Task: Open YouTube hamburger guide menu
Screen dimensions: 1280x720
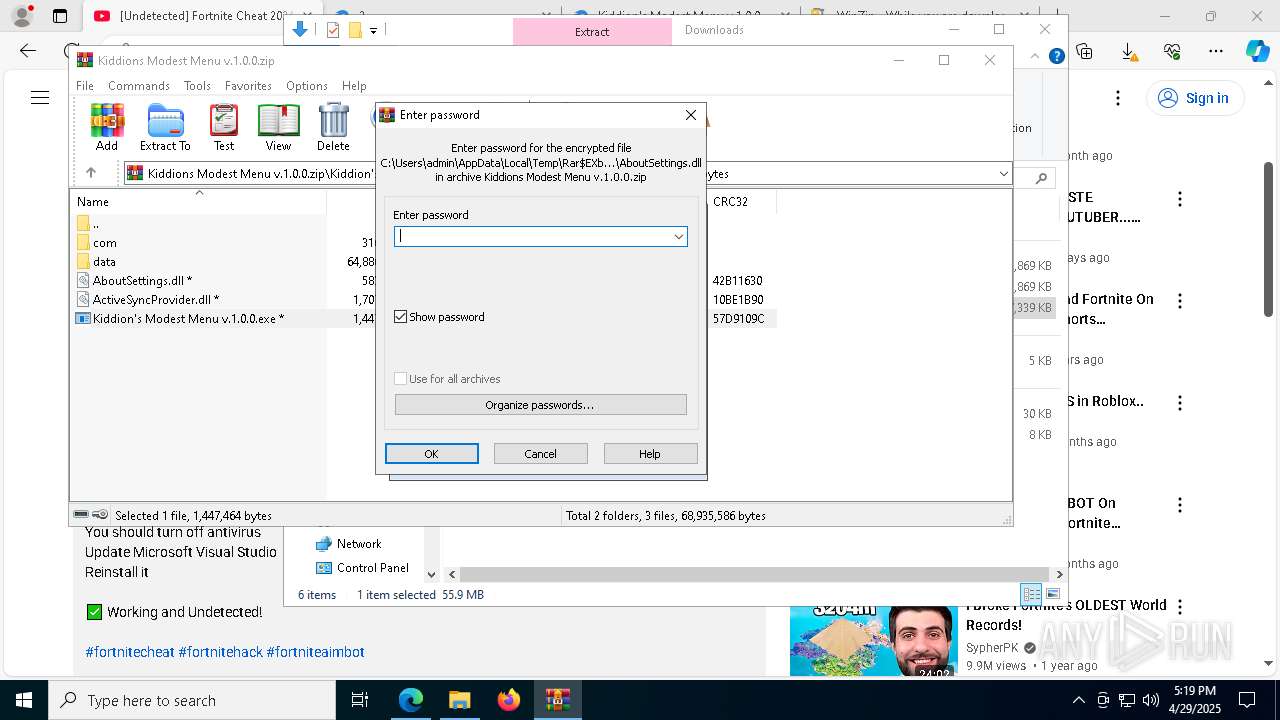Action: [40, 97]
